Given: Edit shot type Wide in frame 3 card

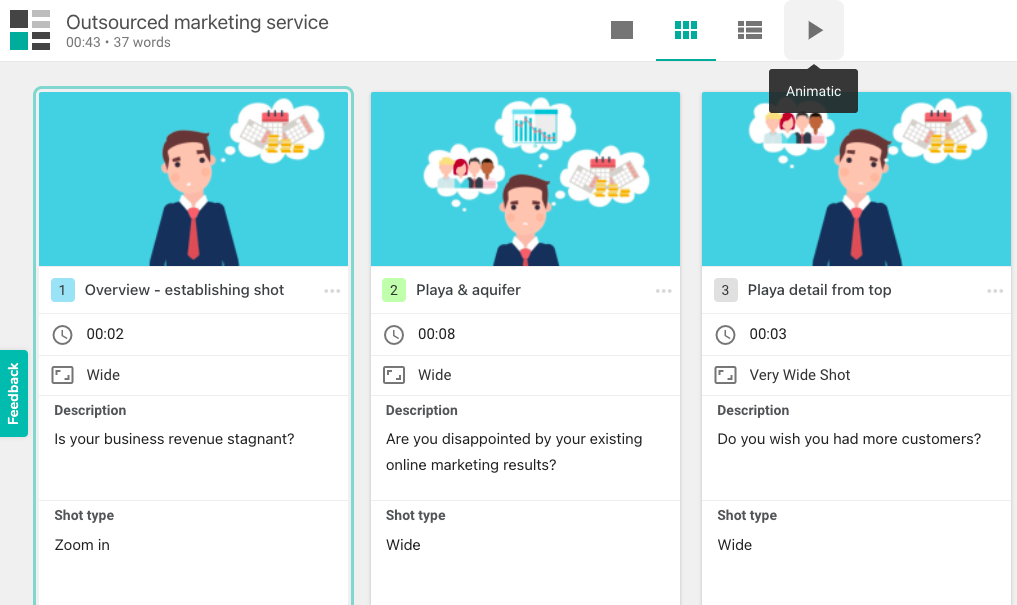Looking at the screenshot, I should pyautogui.click(x=734, y=545).
